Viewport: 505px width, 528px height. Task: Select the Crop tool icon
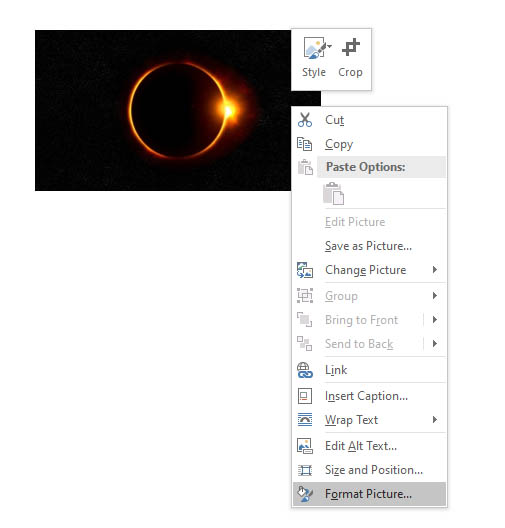pos(350,47)
